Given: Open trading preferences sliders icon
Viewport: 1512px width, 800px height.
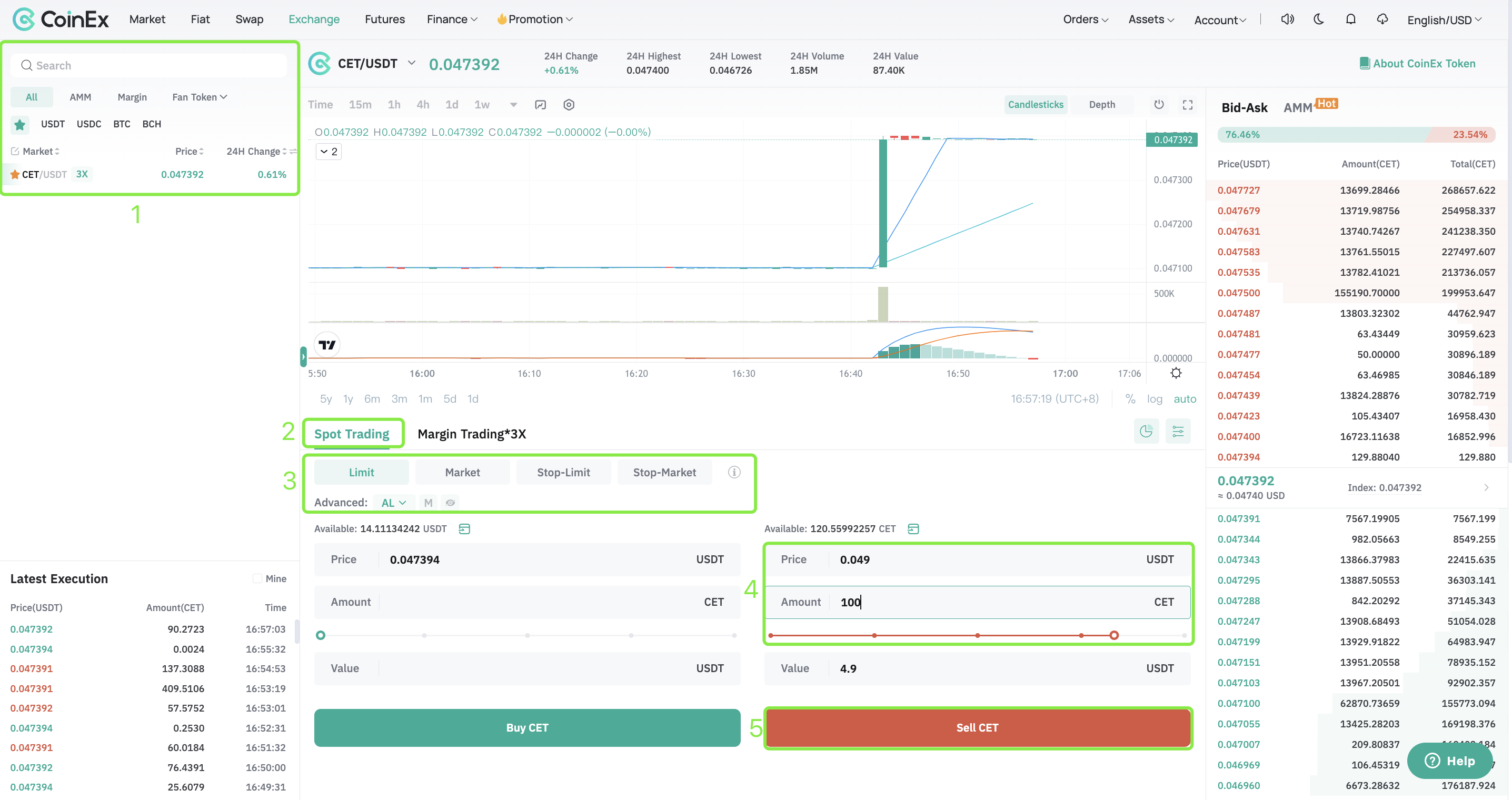Looking at the screenshot, I should 1178,432.
